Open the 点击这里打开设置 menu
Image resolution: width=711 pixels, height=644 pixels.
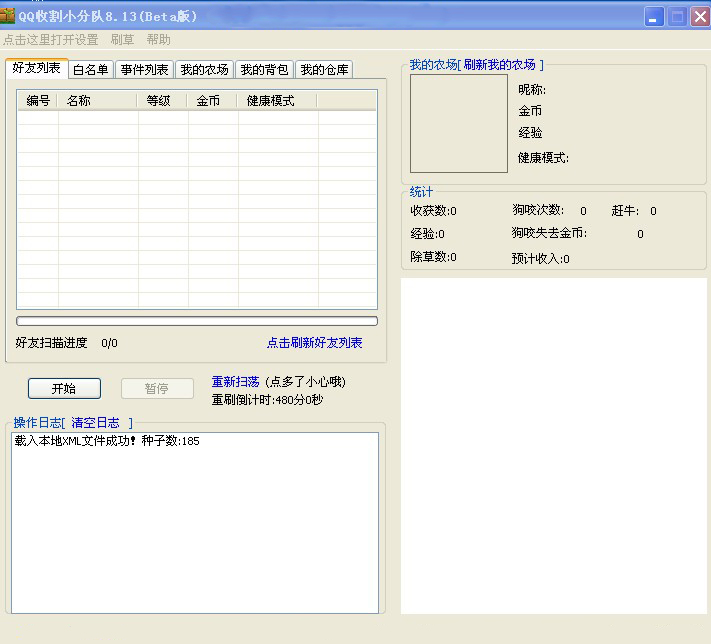point(50,40)
